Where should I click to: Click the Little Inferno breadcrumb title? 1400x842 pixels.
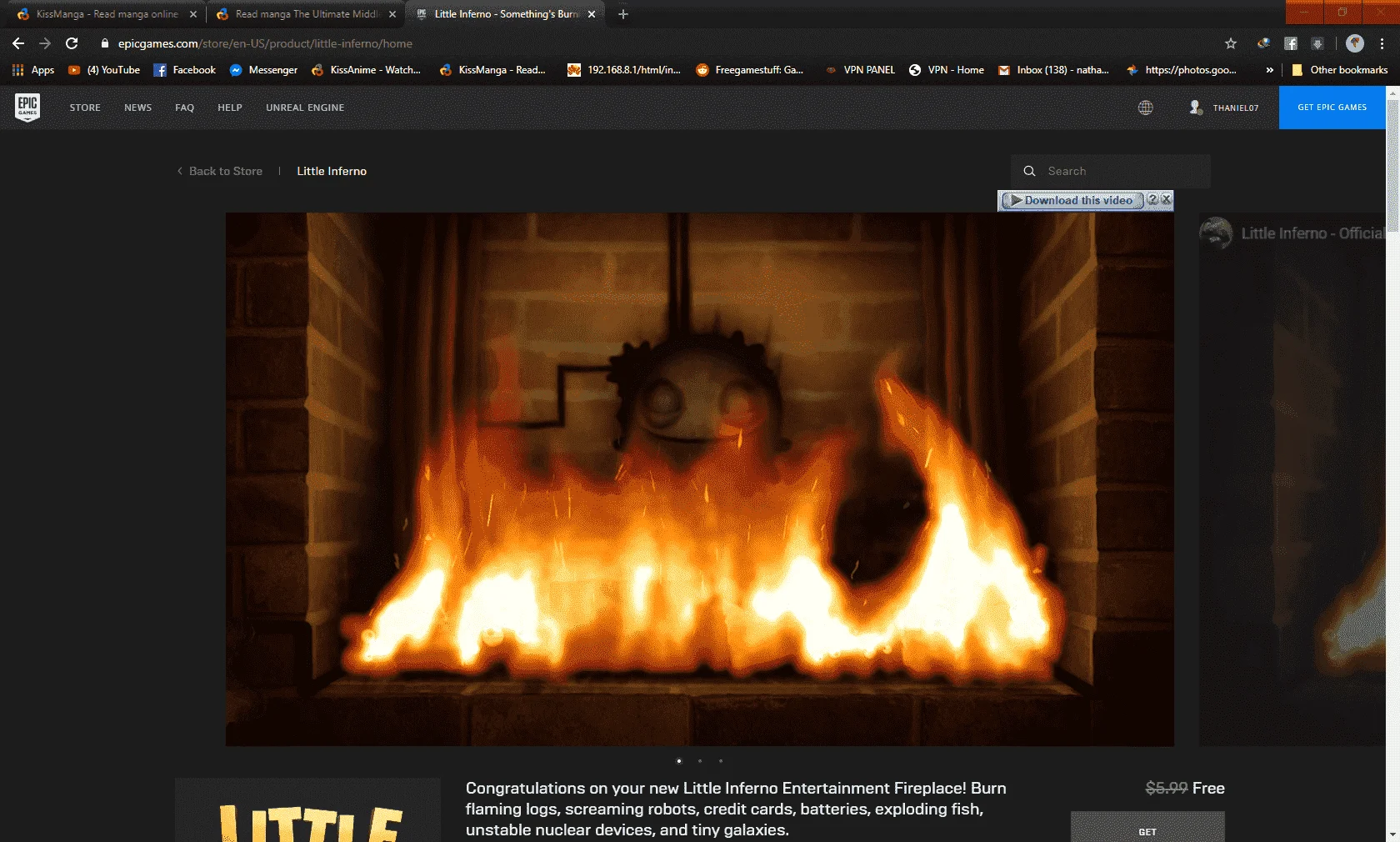(x=332, y=171)
